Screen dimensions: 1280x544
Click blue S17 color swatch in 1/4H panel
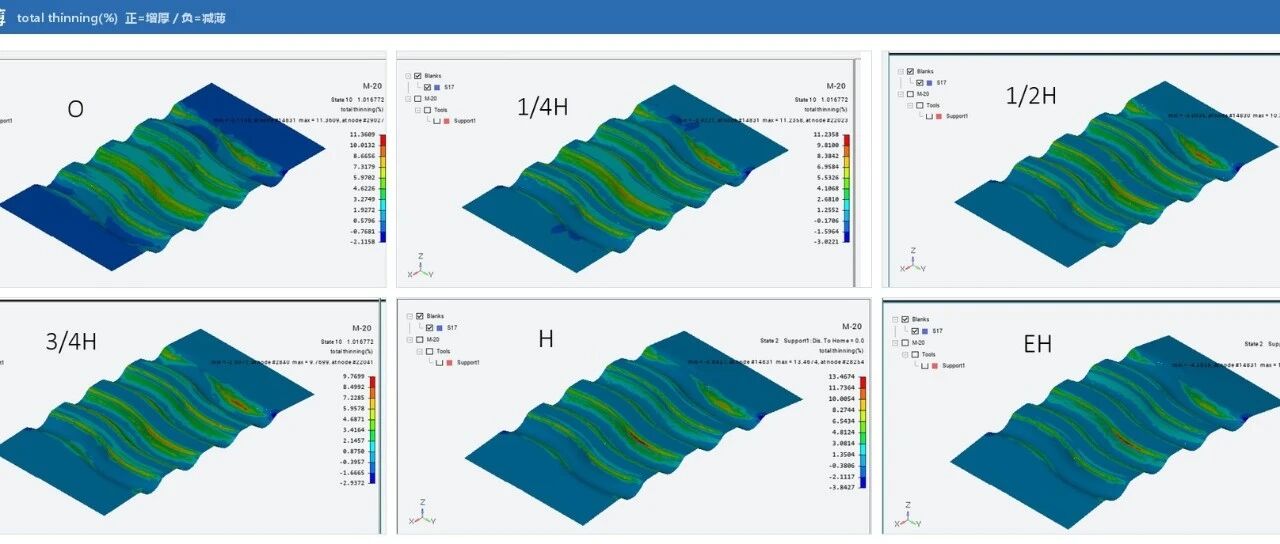(x=437, y=87)
